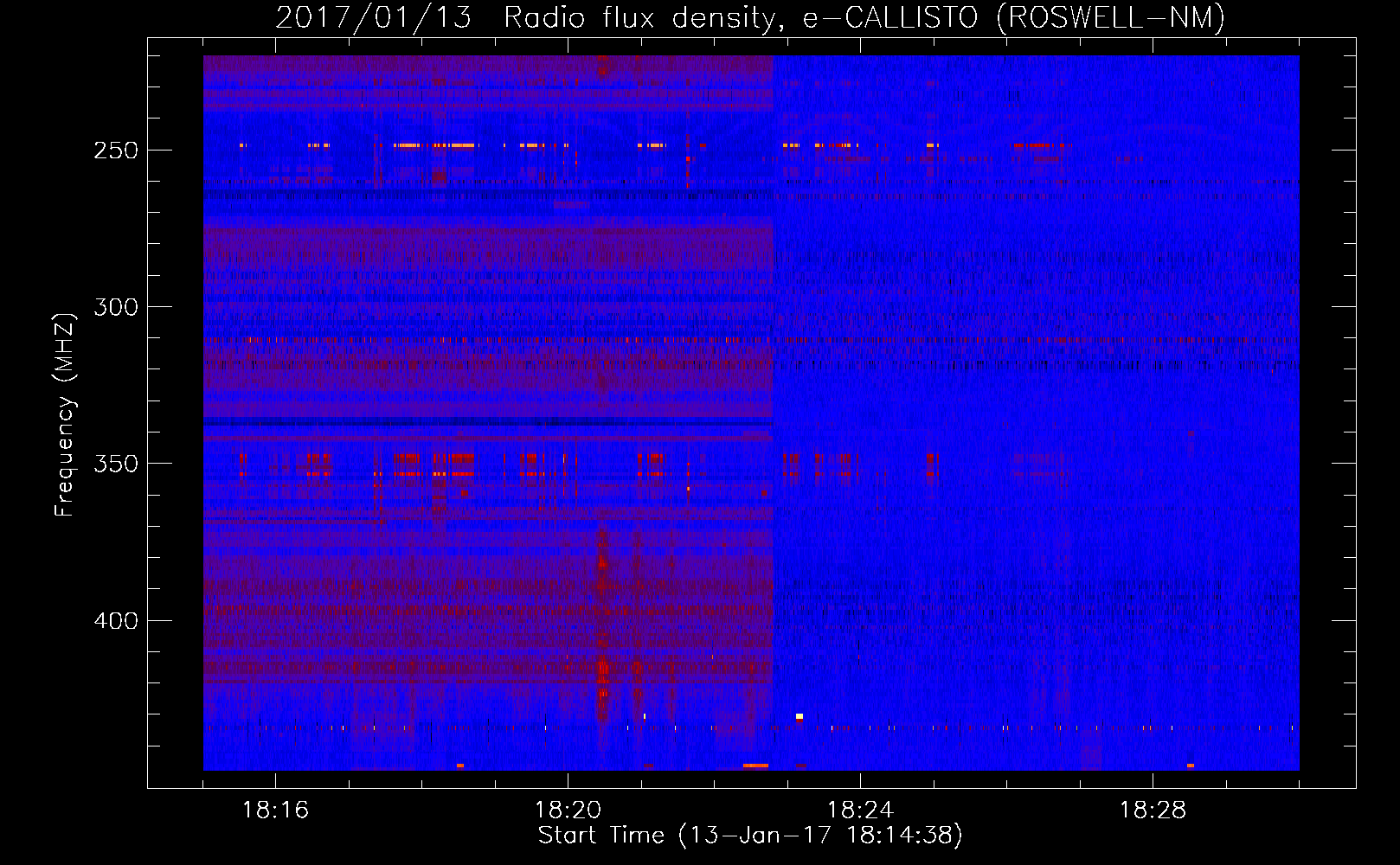Click the 18:16 time tick label
The height and width of the screenshot is (865, 1400).
275,811
